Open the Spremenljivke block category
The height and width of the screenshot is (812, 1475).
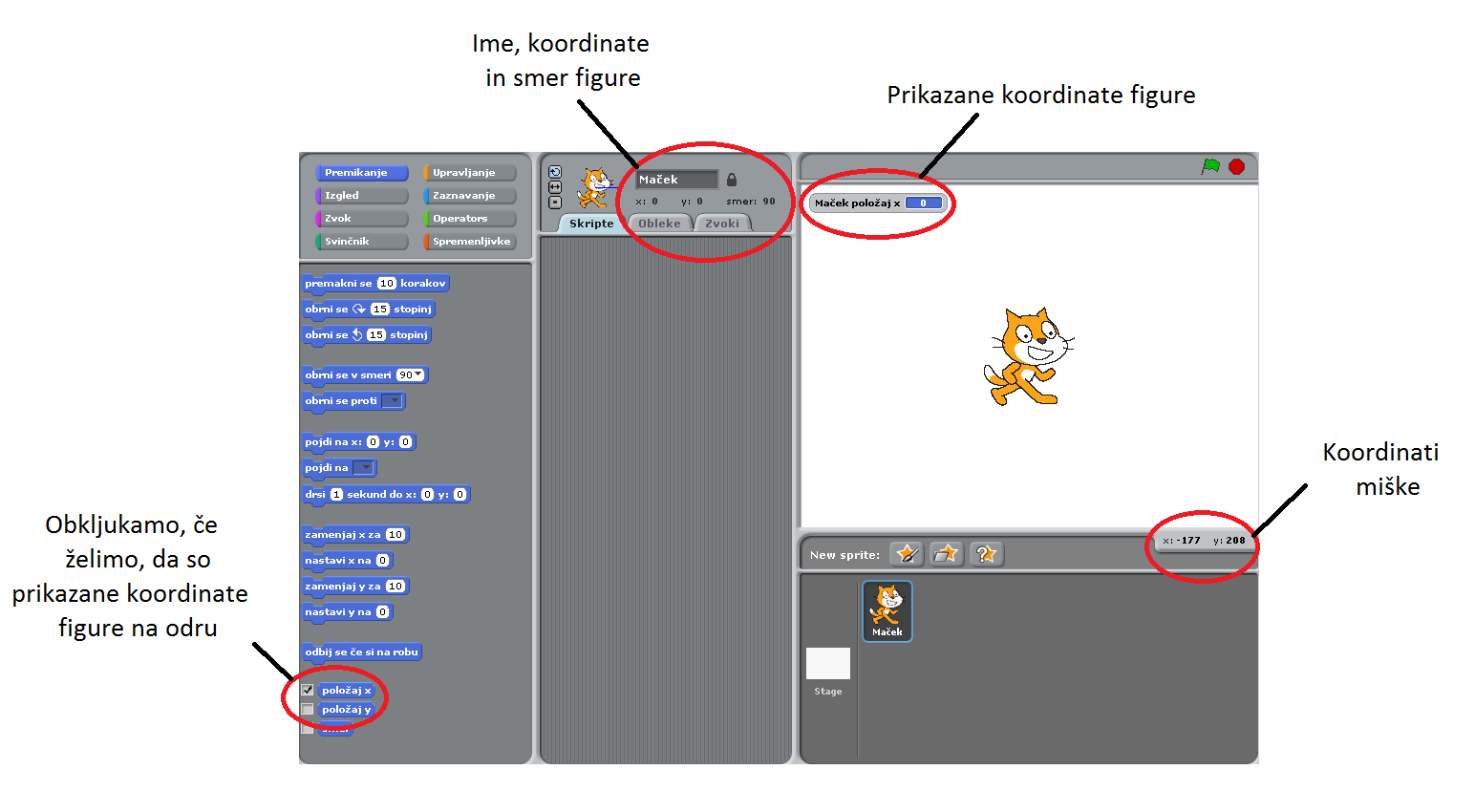coord(470,242)
